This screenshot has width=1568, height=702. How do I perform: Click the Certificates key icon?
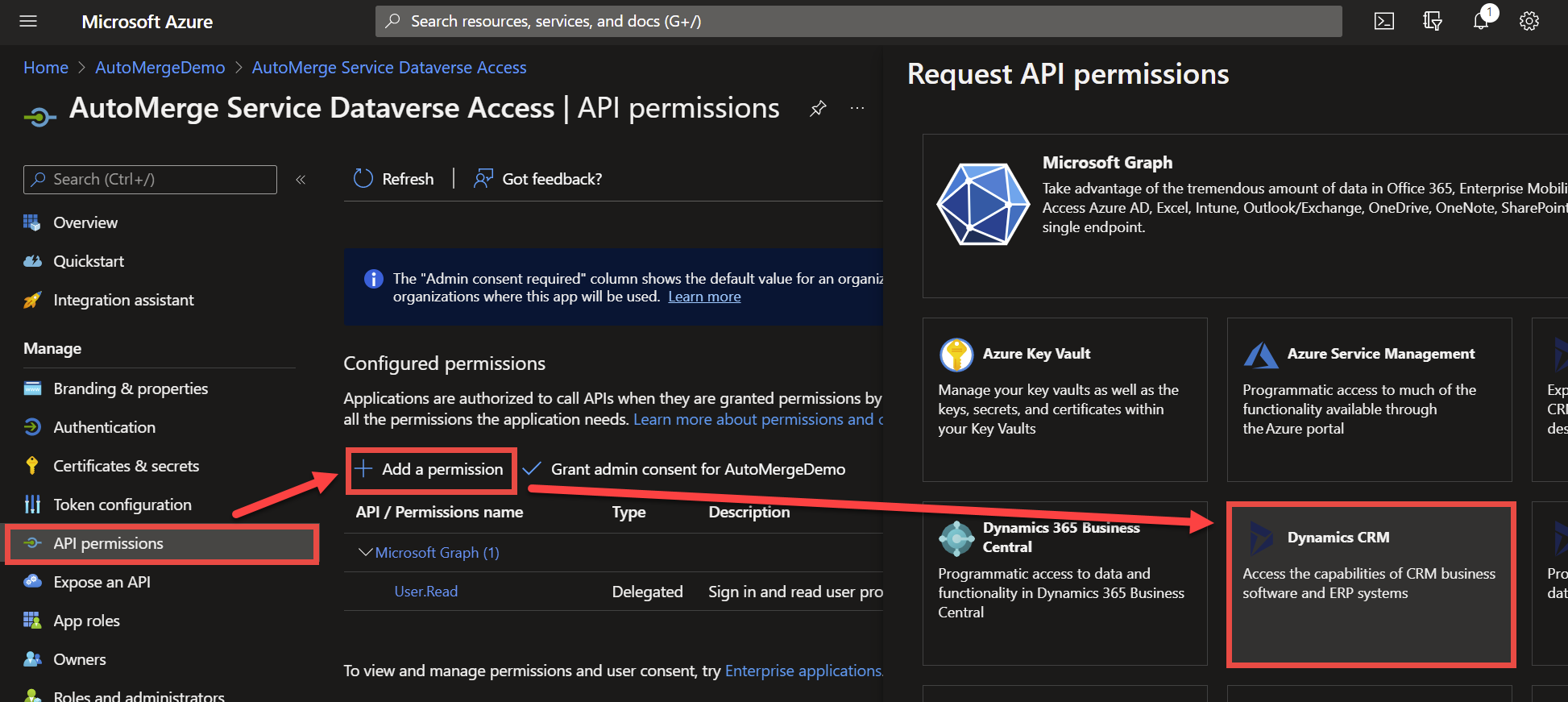point(32,466)
